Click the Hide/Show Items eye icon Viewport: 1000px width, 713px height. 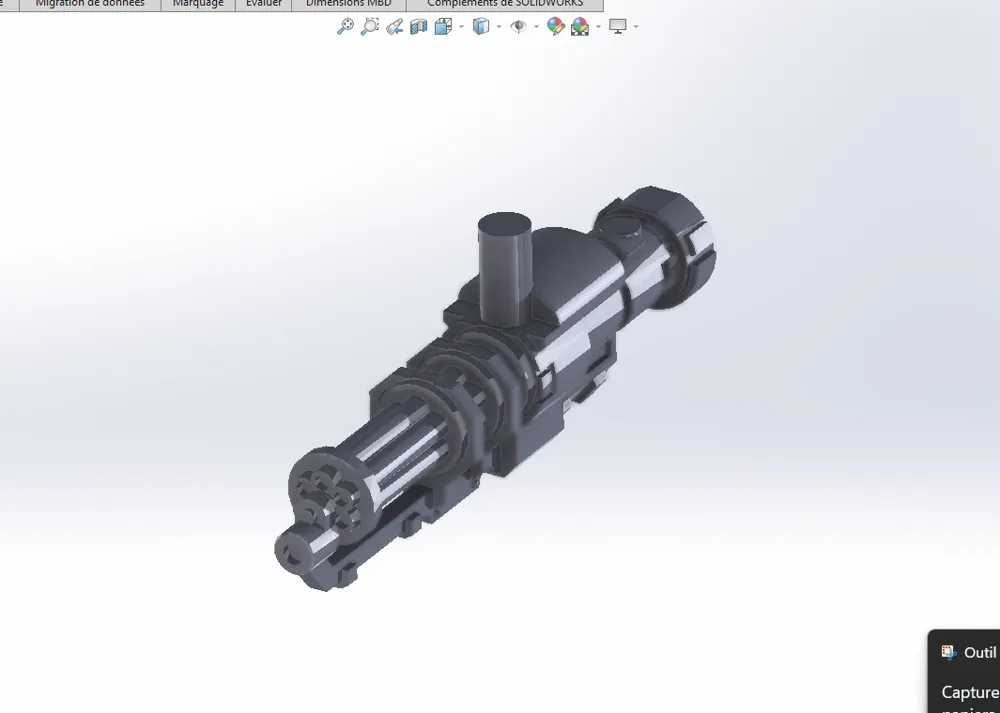[x=518, y=27]
